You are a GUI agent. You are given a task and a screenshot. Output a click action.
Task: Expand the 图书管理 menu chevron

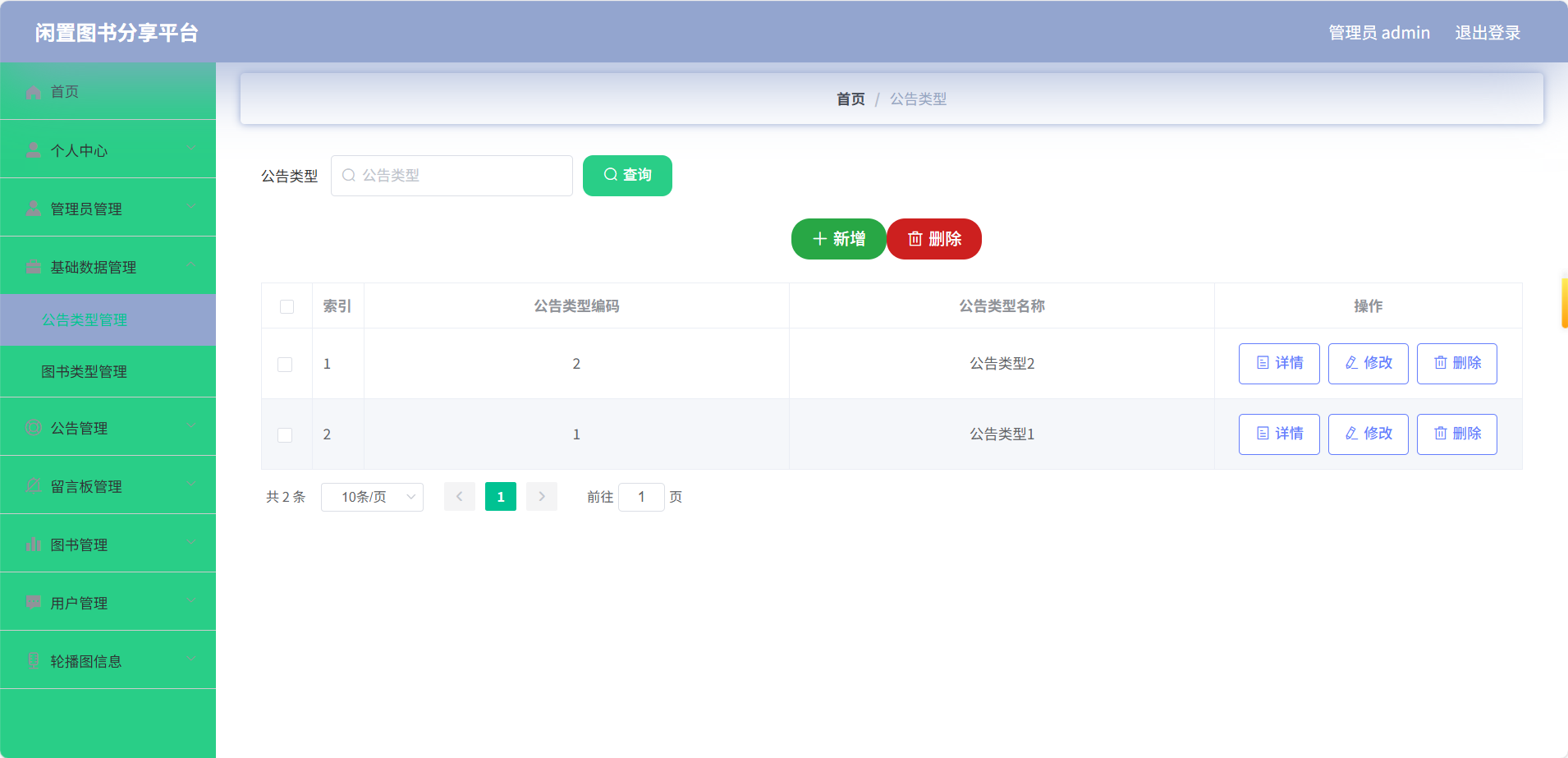coord(190,543)
